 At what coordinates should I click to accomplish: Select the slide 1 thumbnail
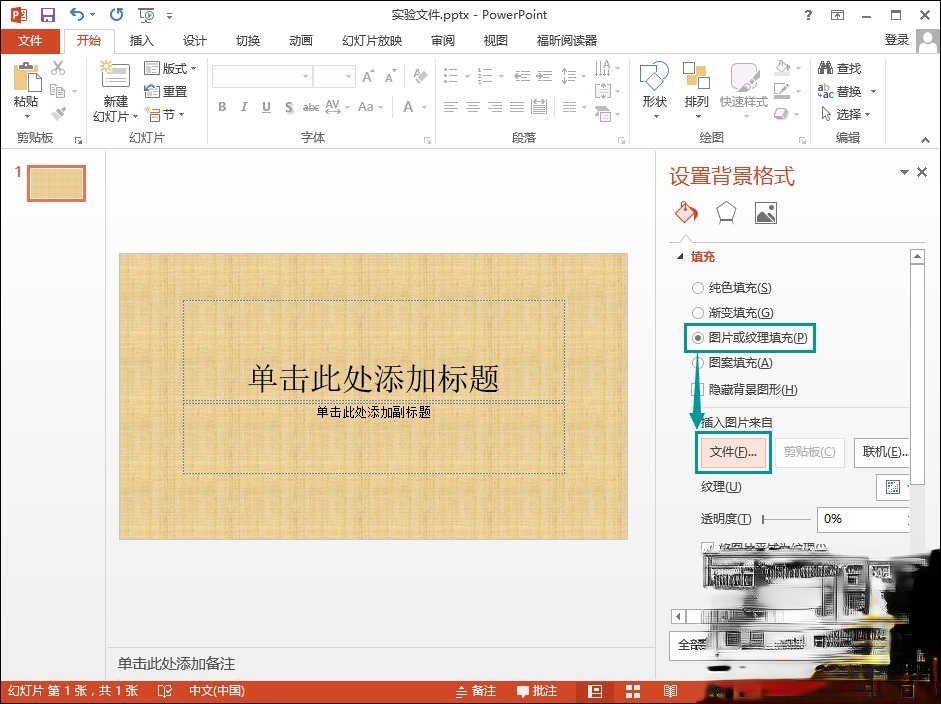pyautogui.click(x=55, y=184)
